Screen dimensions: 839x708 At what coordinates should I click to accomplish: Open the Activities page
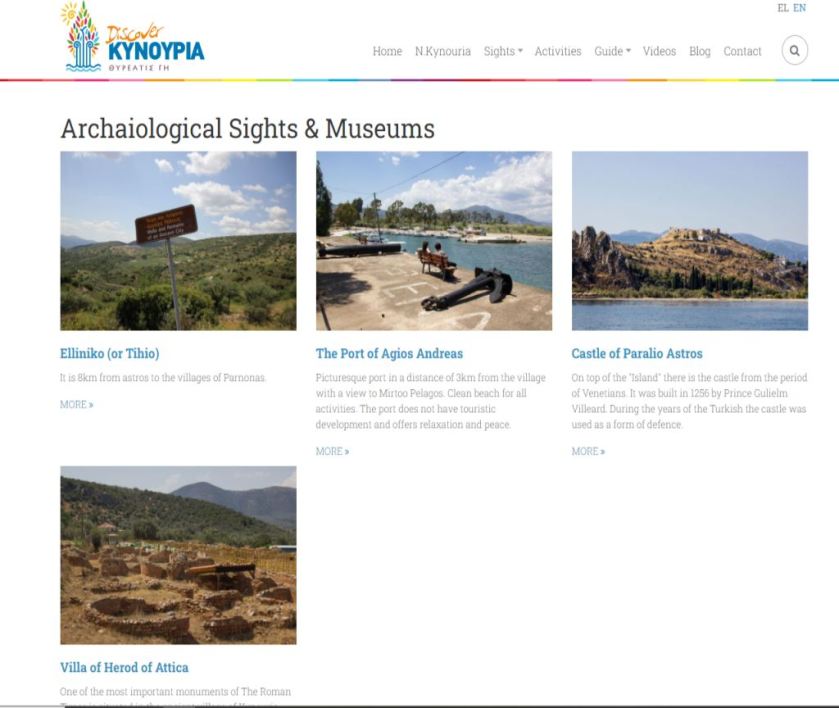(x=558, y=51)
